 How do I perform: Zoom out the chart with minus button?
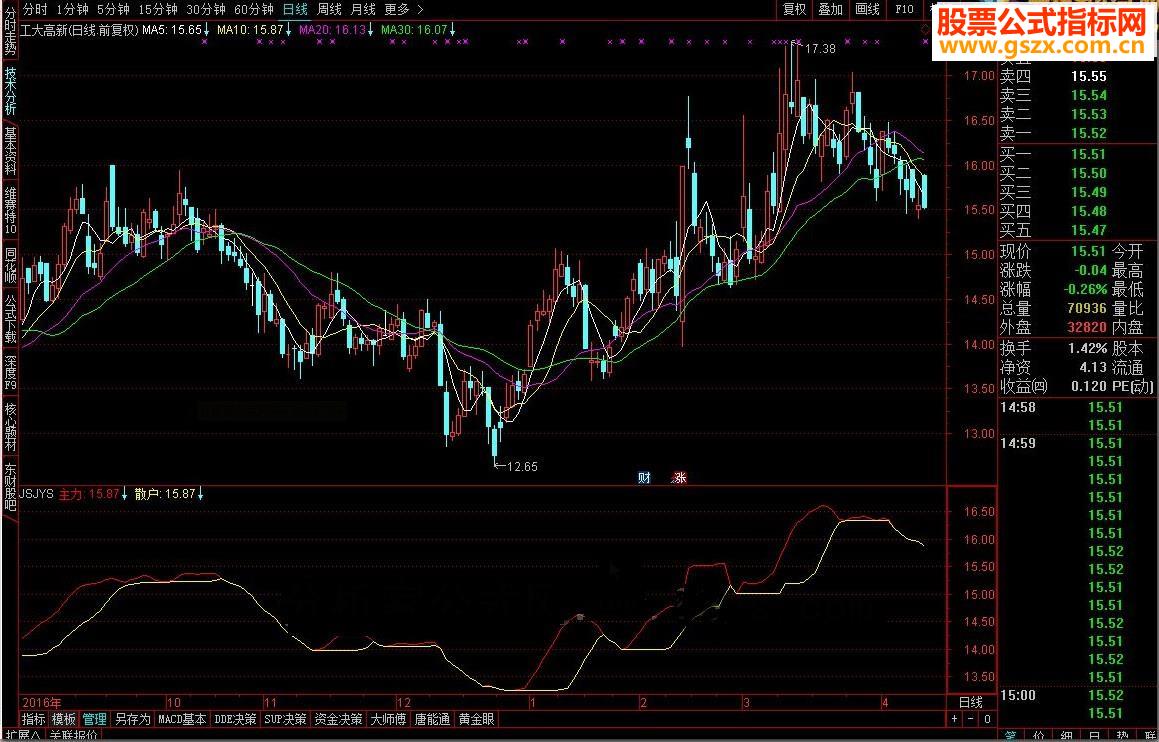[971, 719]
